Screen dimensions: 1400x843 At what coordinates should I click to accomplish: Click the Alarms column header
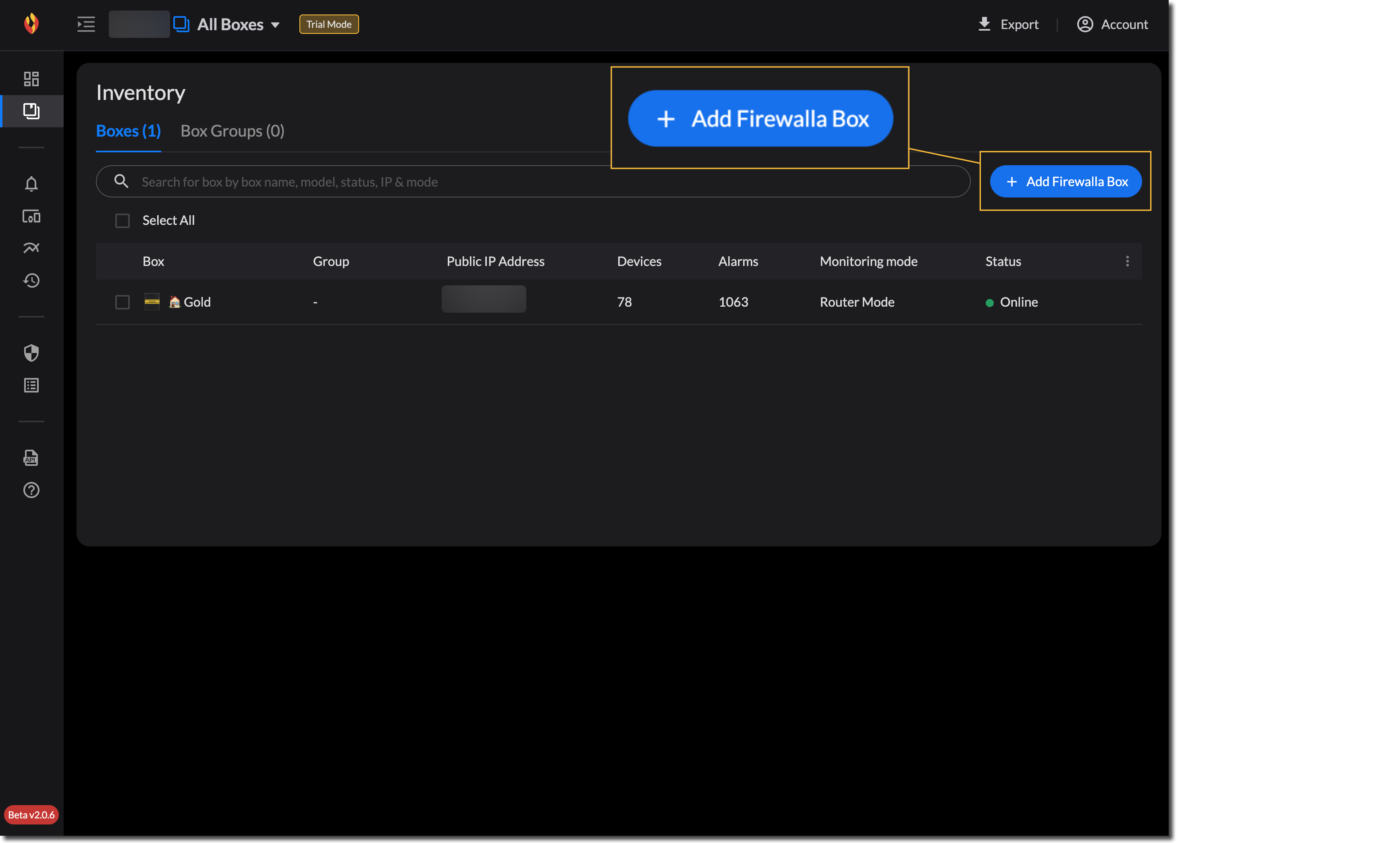tap(738, 261)
